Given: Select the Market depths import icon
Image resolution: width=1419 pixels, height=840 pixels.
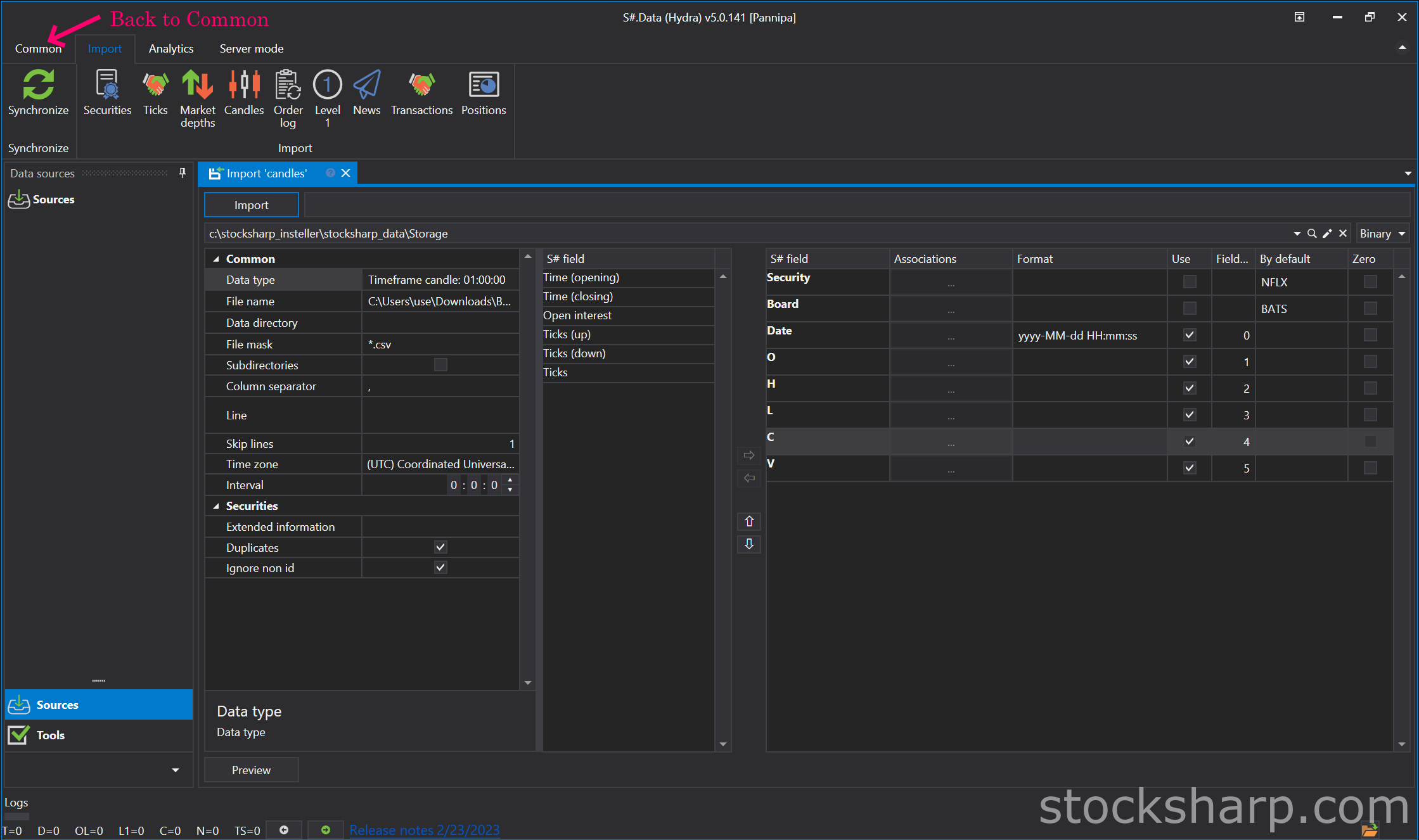Looking at the screenshot, I should click(x=197, y=86).
